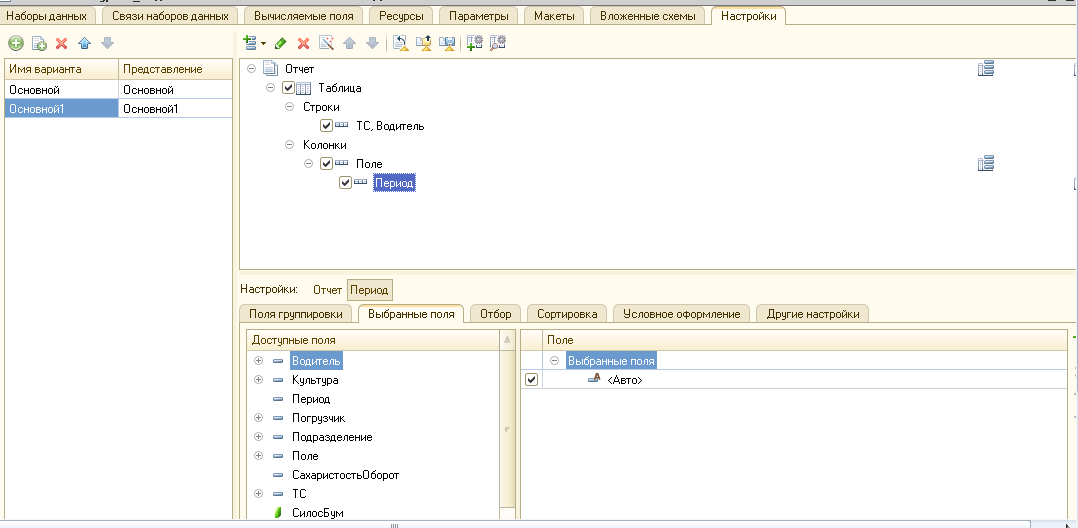1078x528 pixels.
Task: Uncheck the <Авто> selected field checkbox
Action: (531, 380)
